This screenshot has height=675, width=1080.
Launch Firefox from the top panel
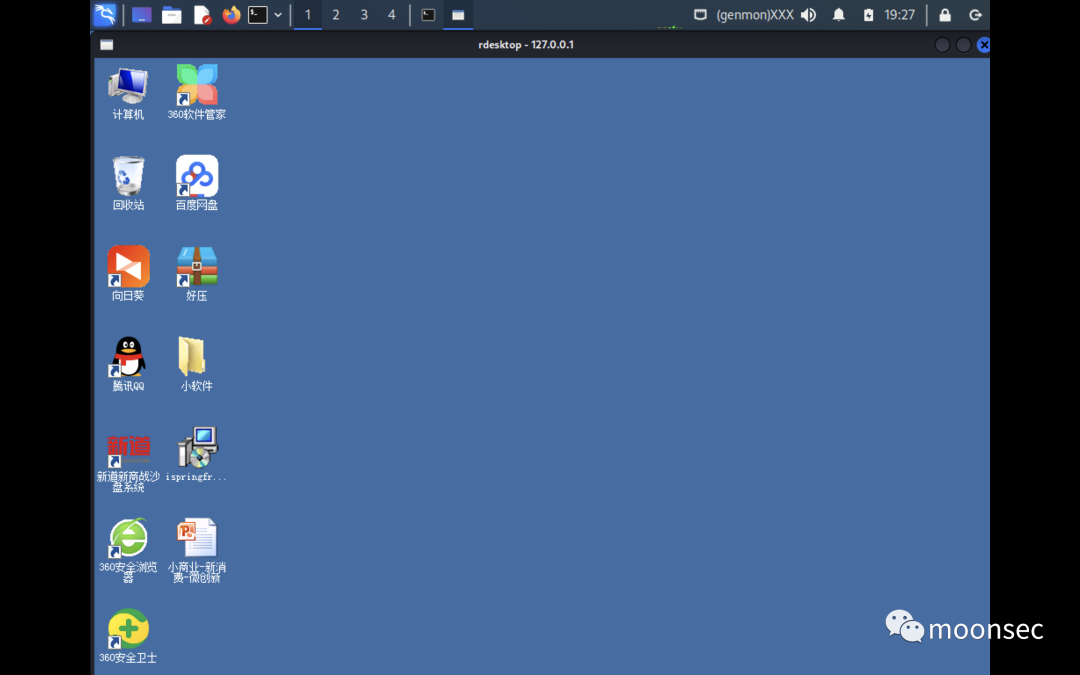pyautogui.click(x=231, y=14)
